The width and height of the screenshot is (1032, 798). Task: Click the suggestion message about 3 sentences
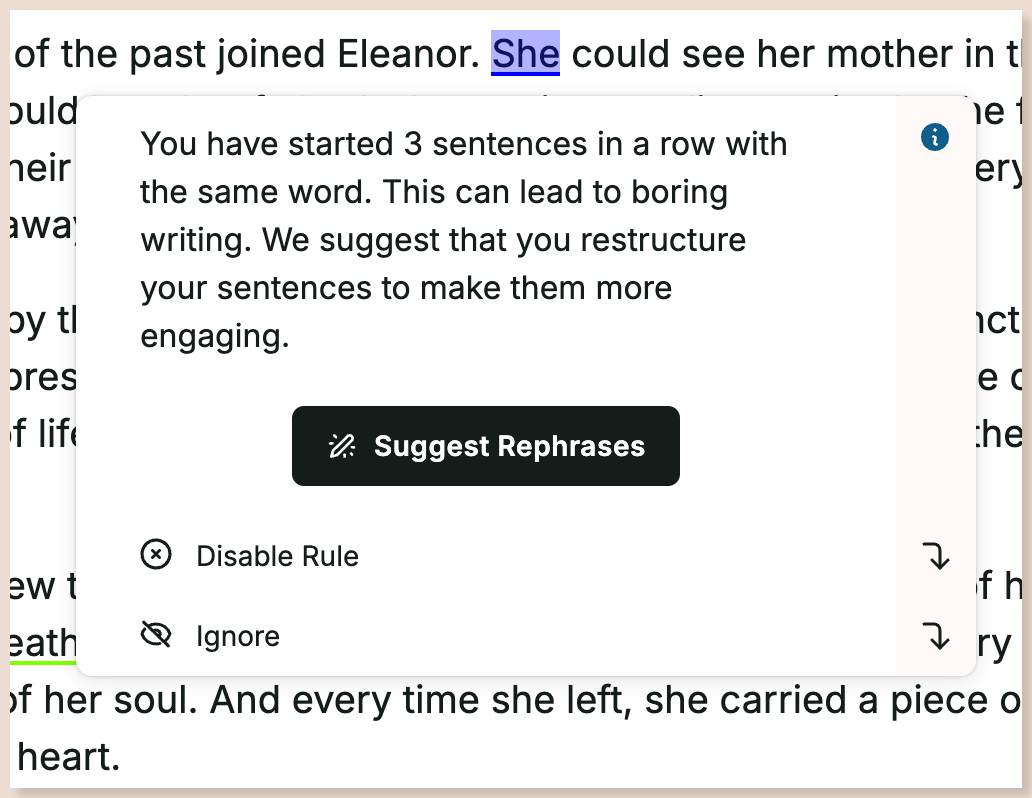pyautogui.click(x=463, y=240)
